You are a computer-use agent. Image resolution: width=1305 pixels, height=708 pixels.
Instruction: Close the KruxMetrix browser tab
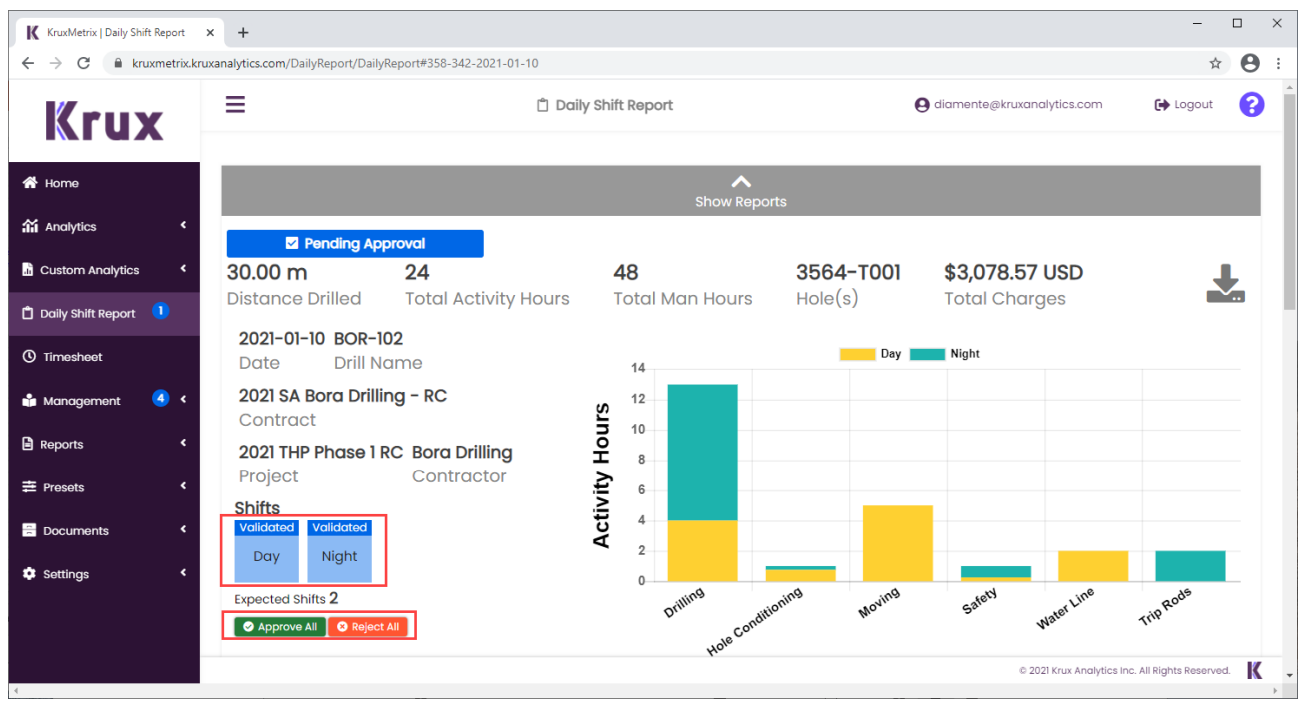coord(210,32)
